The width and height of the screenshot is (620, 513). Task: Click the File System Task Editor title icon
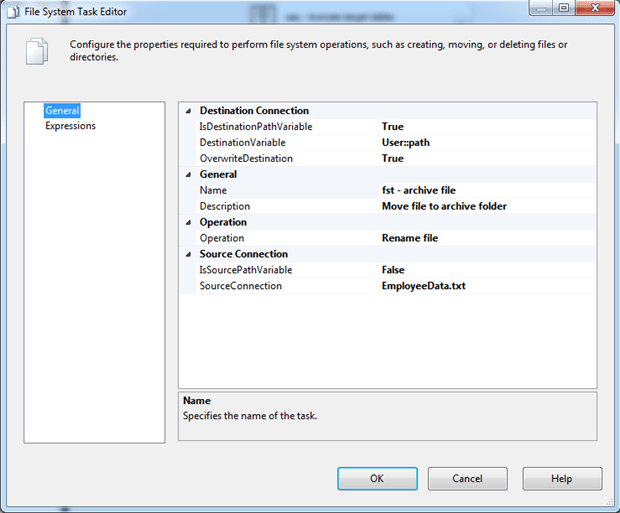(x=12, y=12)
